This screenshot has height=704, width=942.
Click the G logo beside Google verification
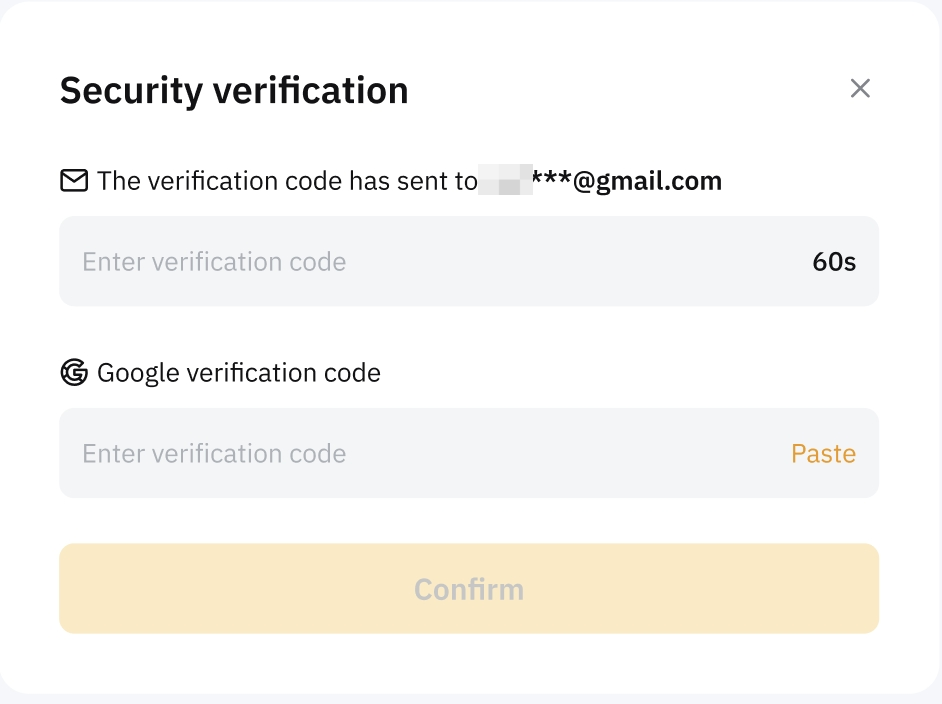(74, 373)
